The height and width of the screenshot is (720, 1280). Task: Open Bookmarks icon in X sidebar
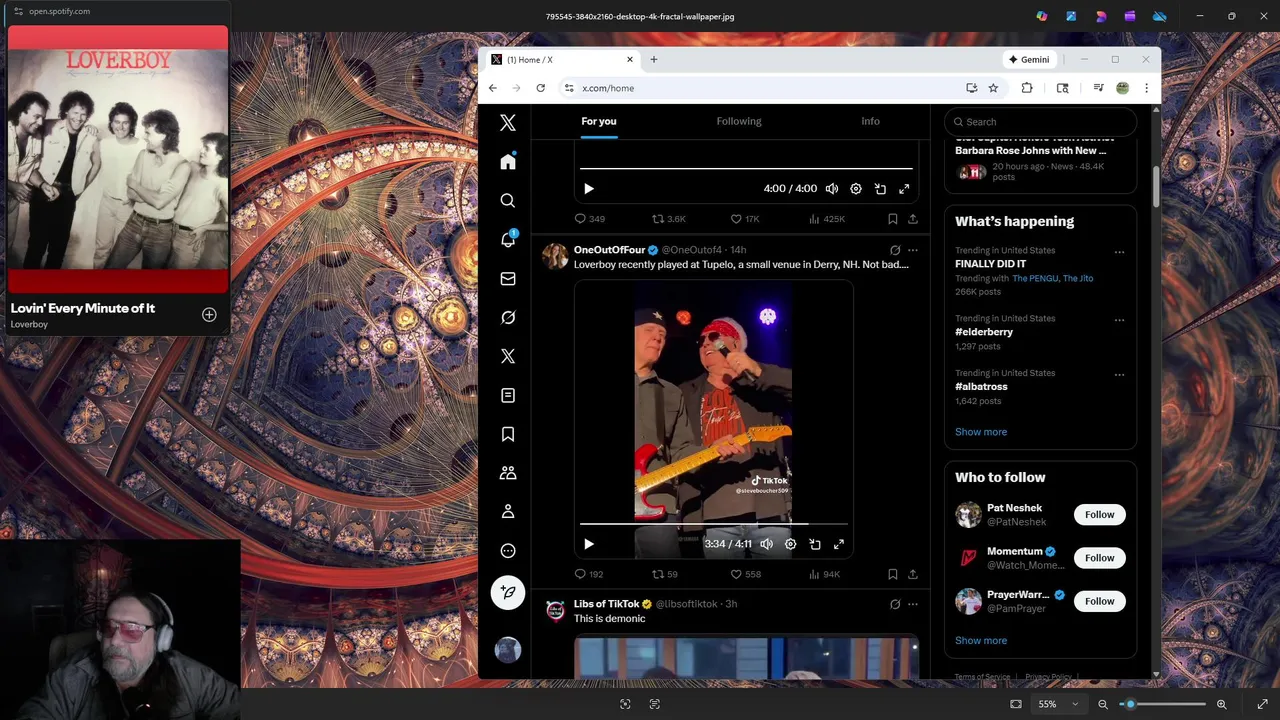pyautogui.click(x=508, y=434)
